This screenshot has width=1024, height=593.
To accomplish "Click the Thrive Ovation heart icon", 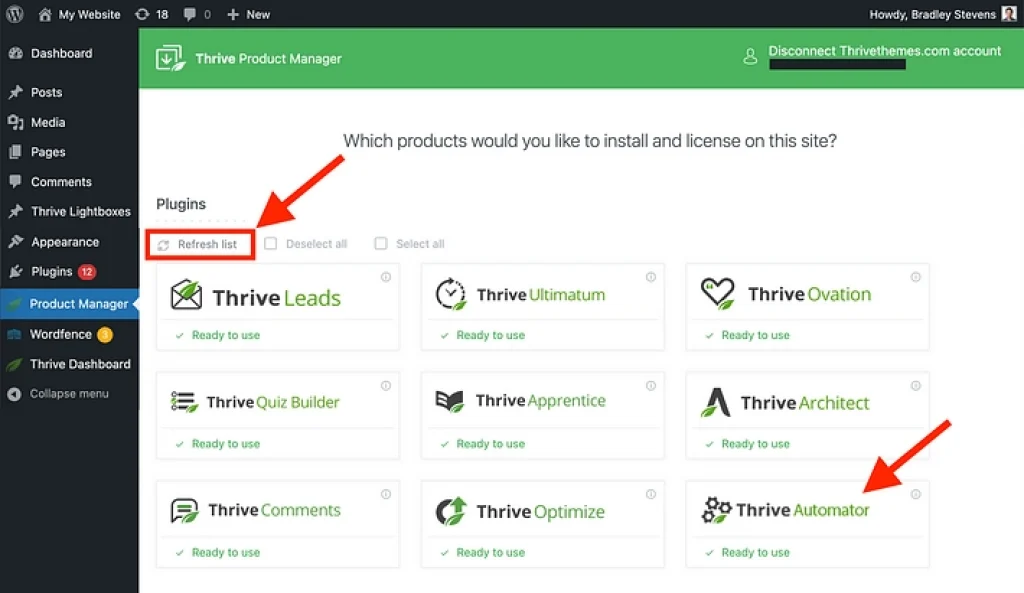I will point(717,293).
